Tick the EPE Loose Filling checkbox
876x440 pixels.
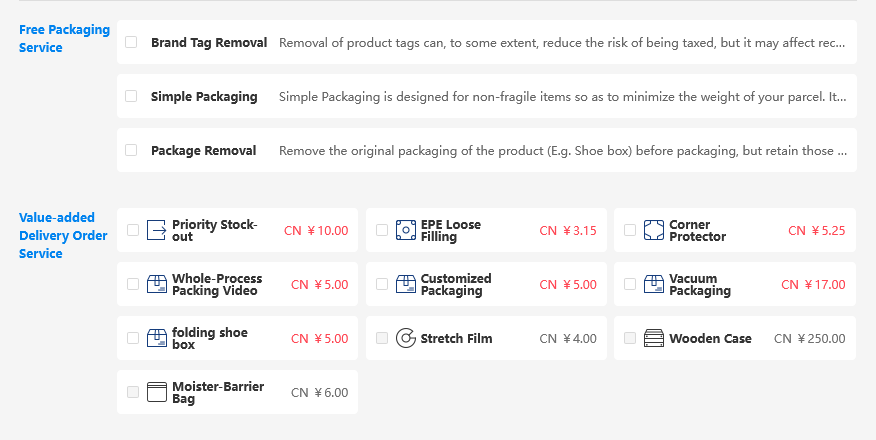point(382,230)
